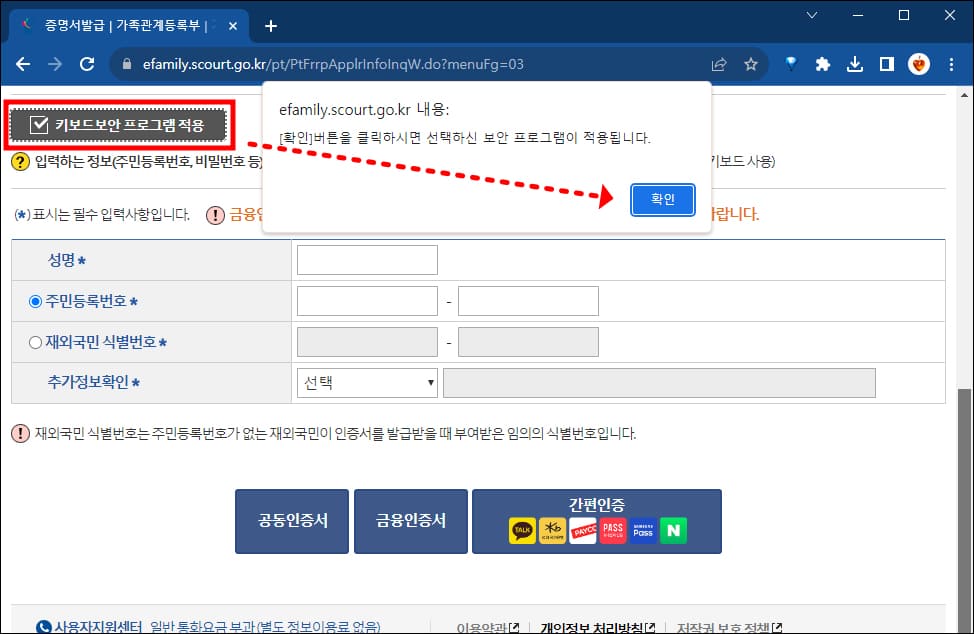Open the tab search chevron near window controls
Image resolution: width=974 pixels, height=634 pixels.
pos(812,16)
